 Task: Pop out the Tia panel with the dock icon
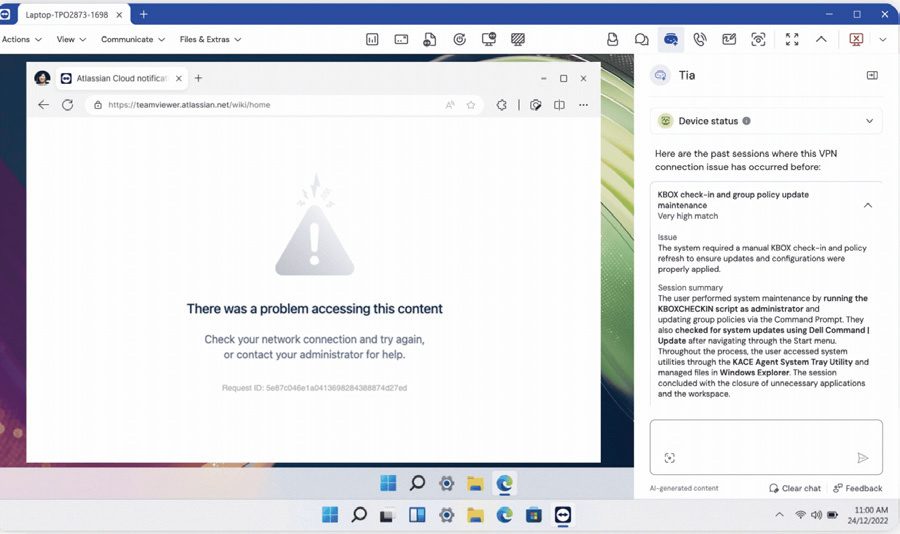(872, 75)
